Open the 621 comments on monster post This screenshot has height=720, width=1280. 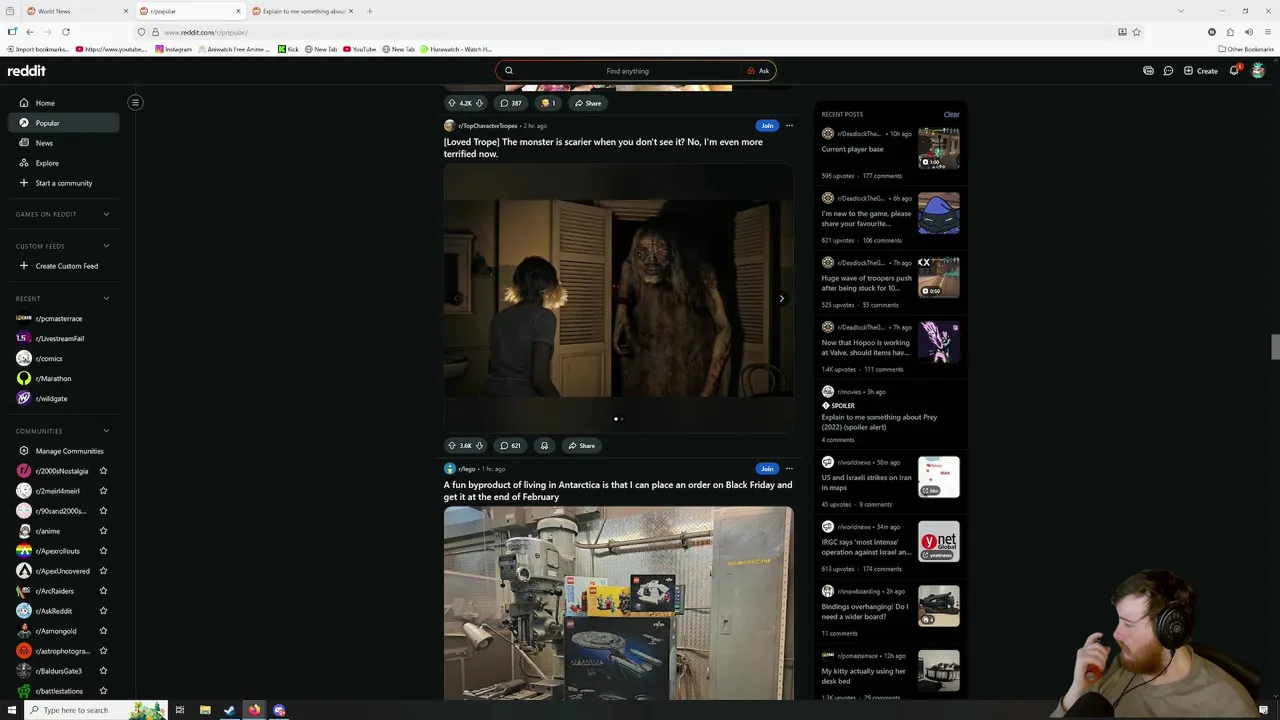511,446
